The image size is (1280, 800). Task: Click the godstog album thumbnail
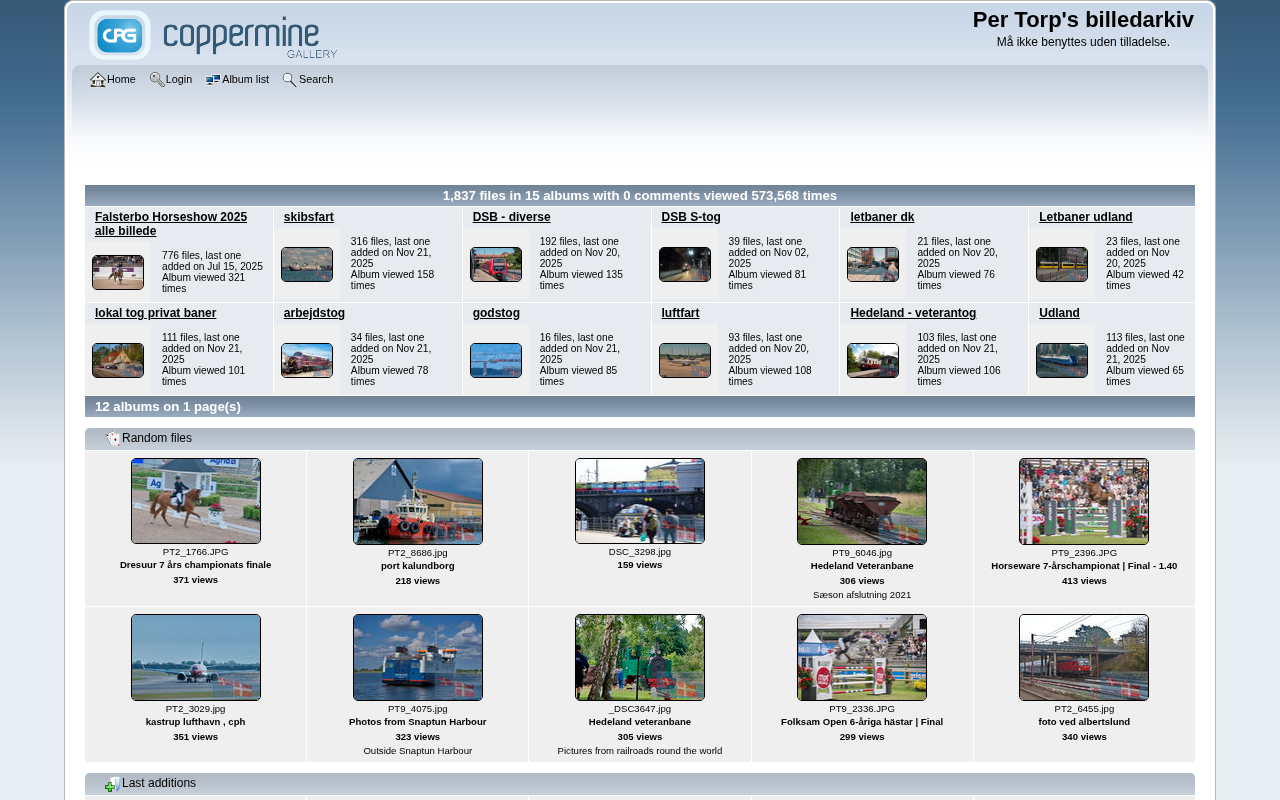coord(496,361)
